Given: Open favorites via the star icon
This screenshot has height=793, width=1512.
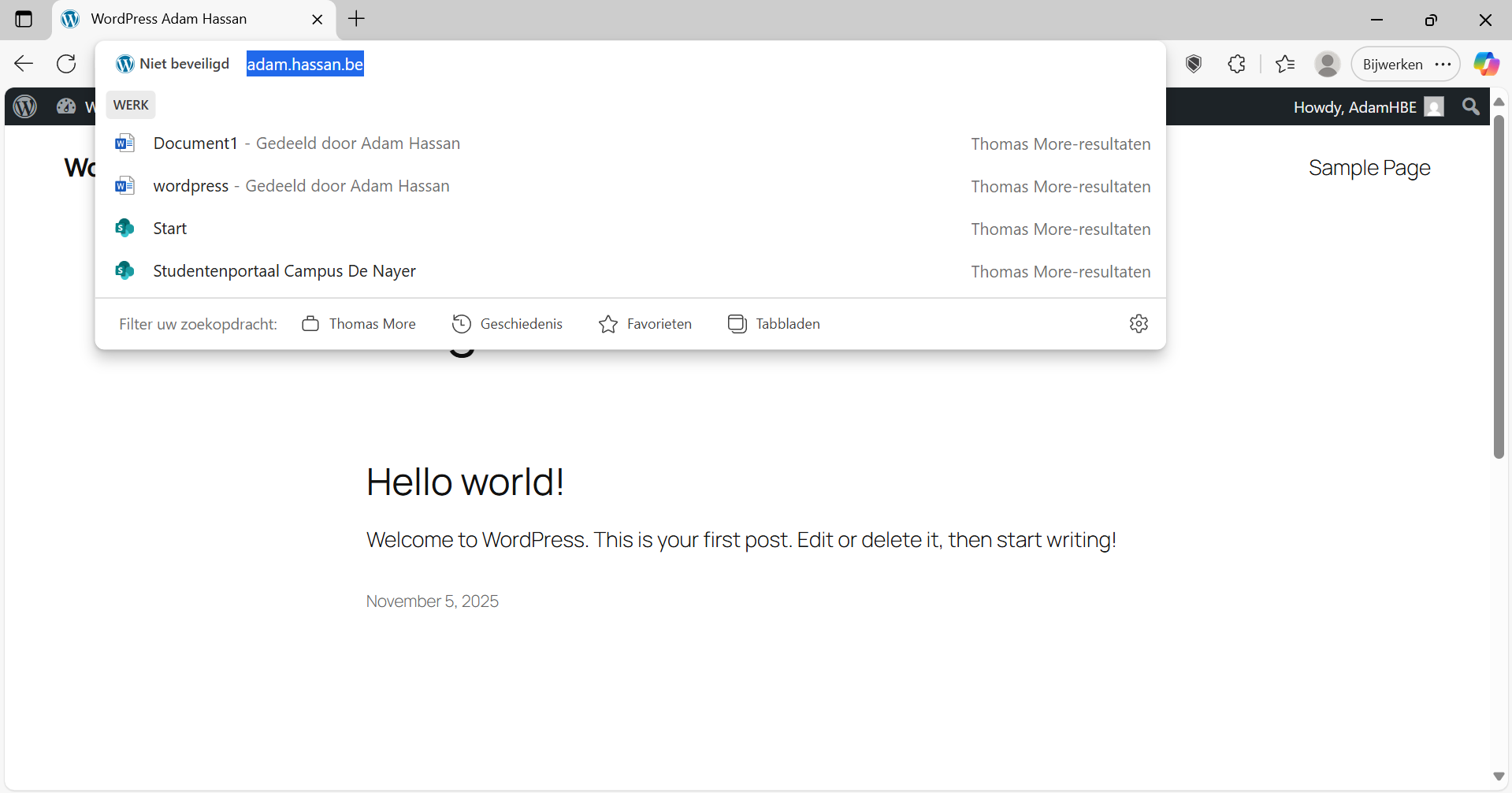Looking at the screenshot, I should tap(1284, 64).
